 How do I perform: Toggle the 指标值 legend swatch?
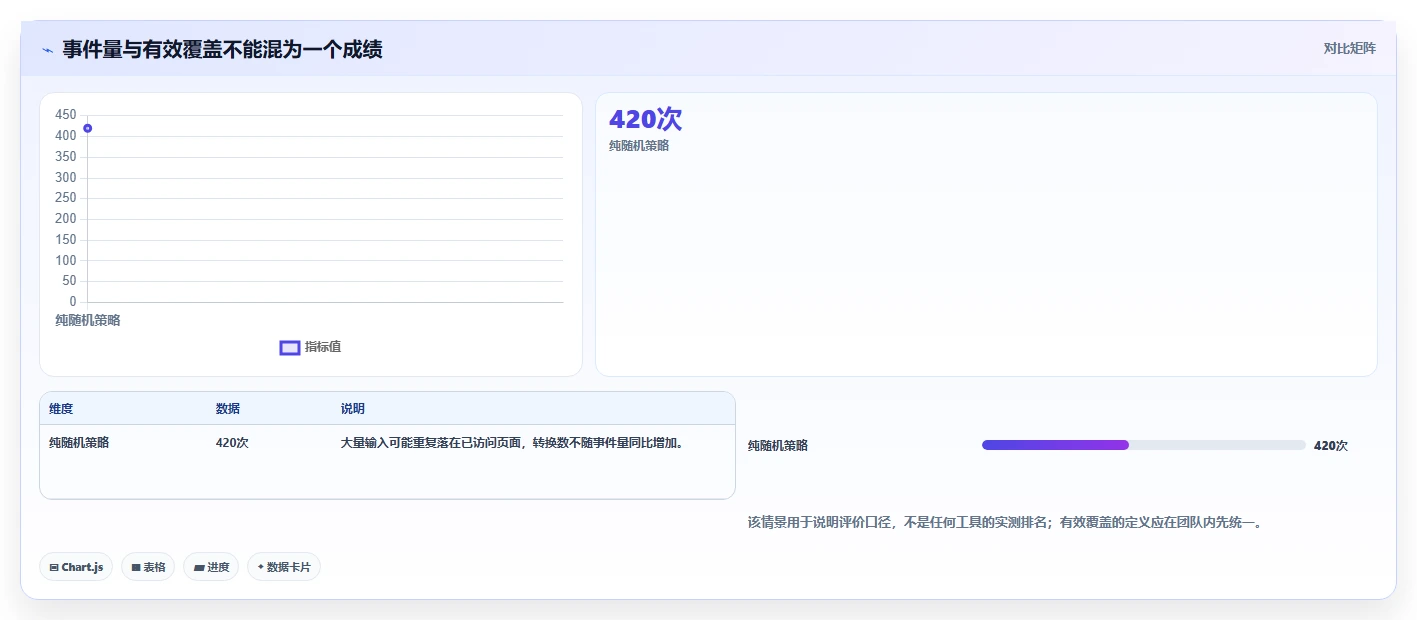(290, 347)
